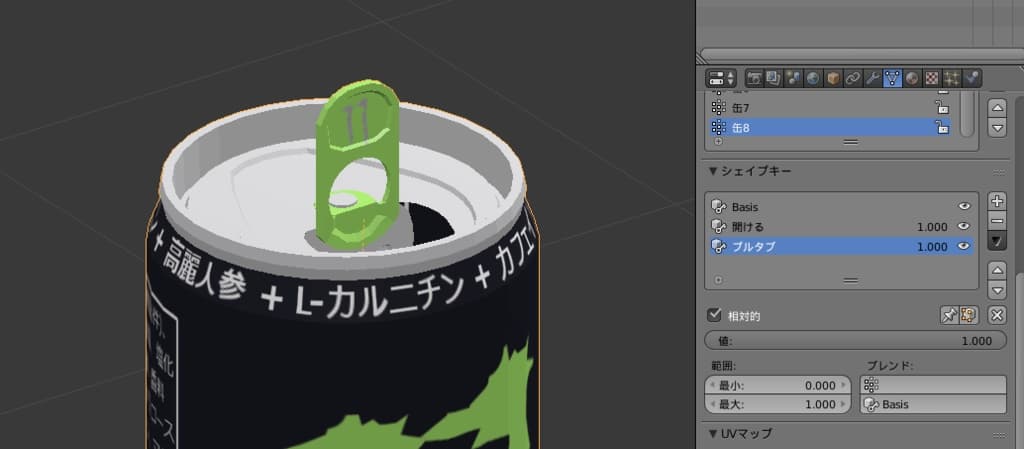The height and width of the screenshot is (449, 1024).
Task: Move shape key down in list
Action: pos(997,290)
